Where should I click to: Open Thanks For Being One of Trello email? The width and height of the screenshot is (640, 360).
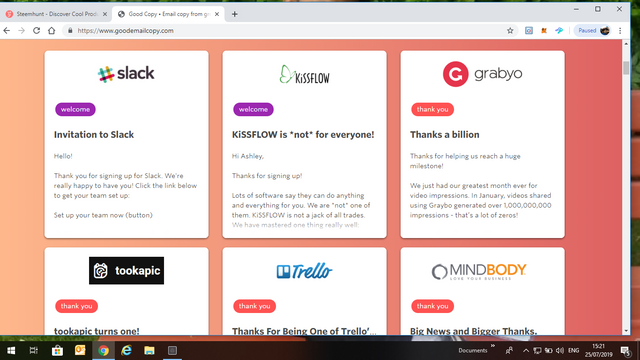coord(304,331)
